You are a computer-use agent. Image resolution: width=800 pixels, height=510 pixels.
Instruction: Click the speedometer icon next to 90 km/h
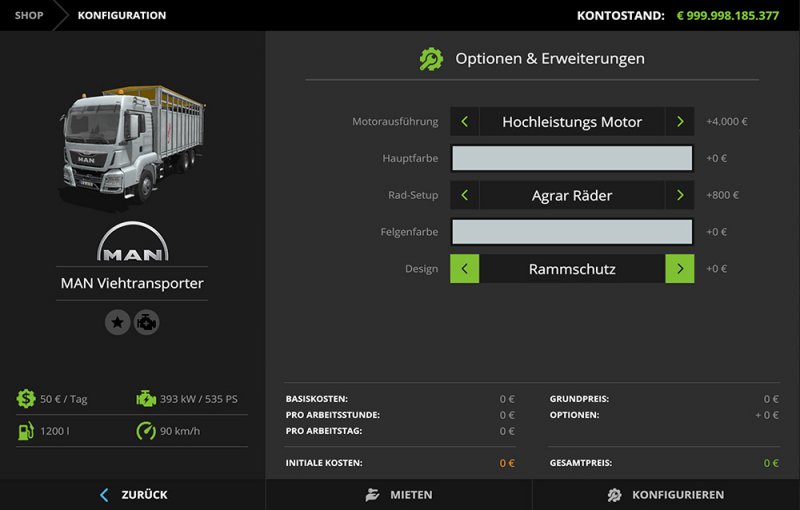click(x=146, y=432)
